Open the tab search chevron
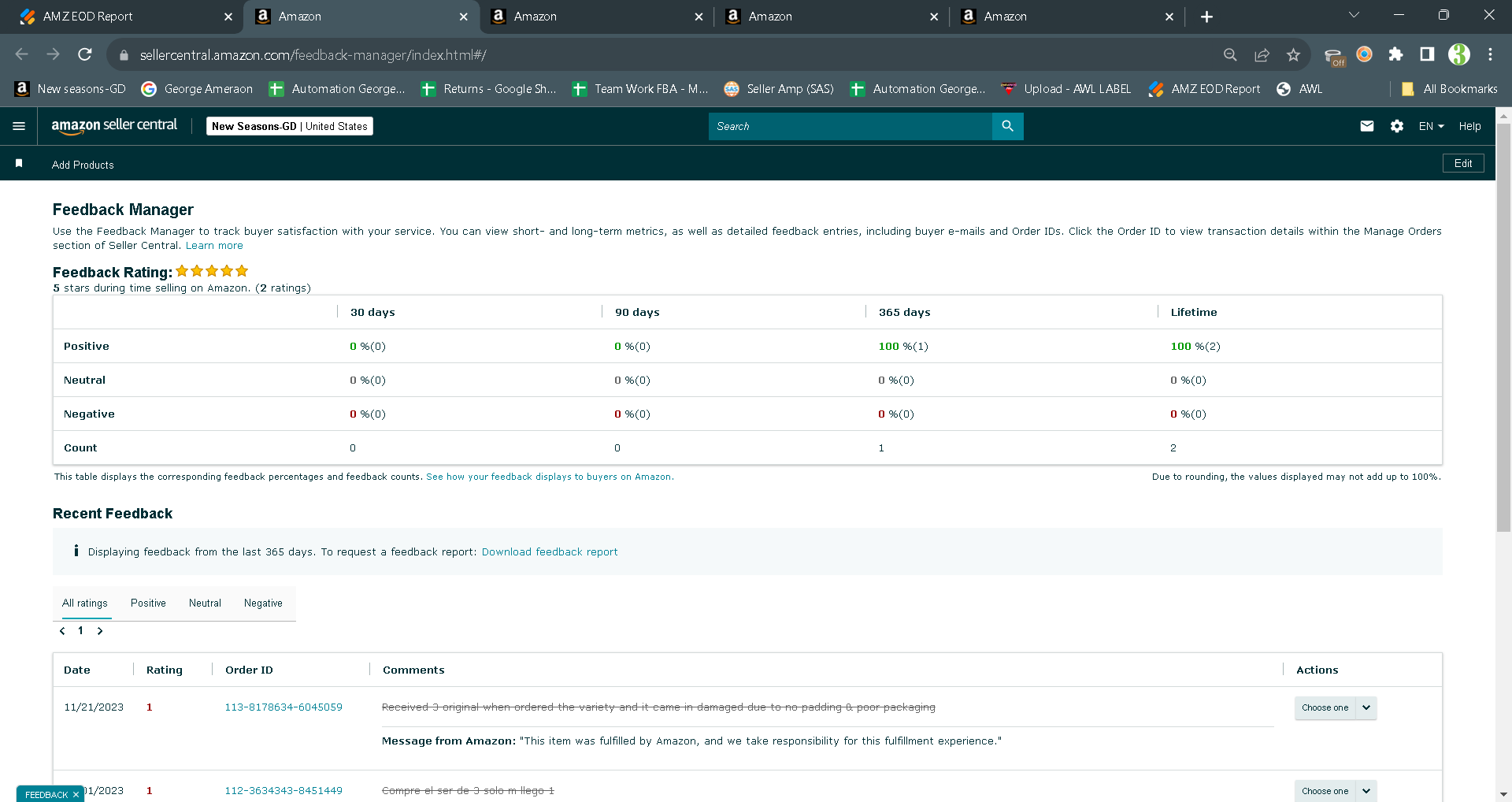The height and width of the screenshot is (802, 1512). (x=1354, y=15)
